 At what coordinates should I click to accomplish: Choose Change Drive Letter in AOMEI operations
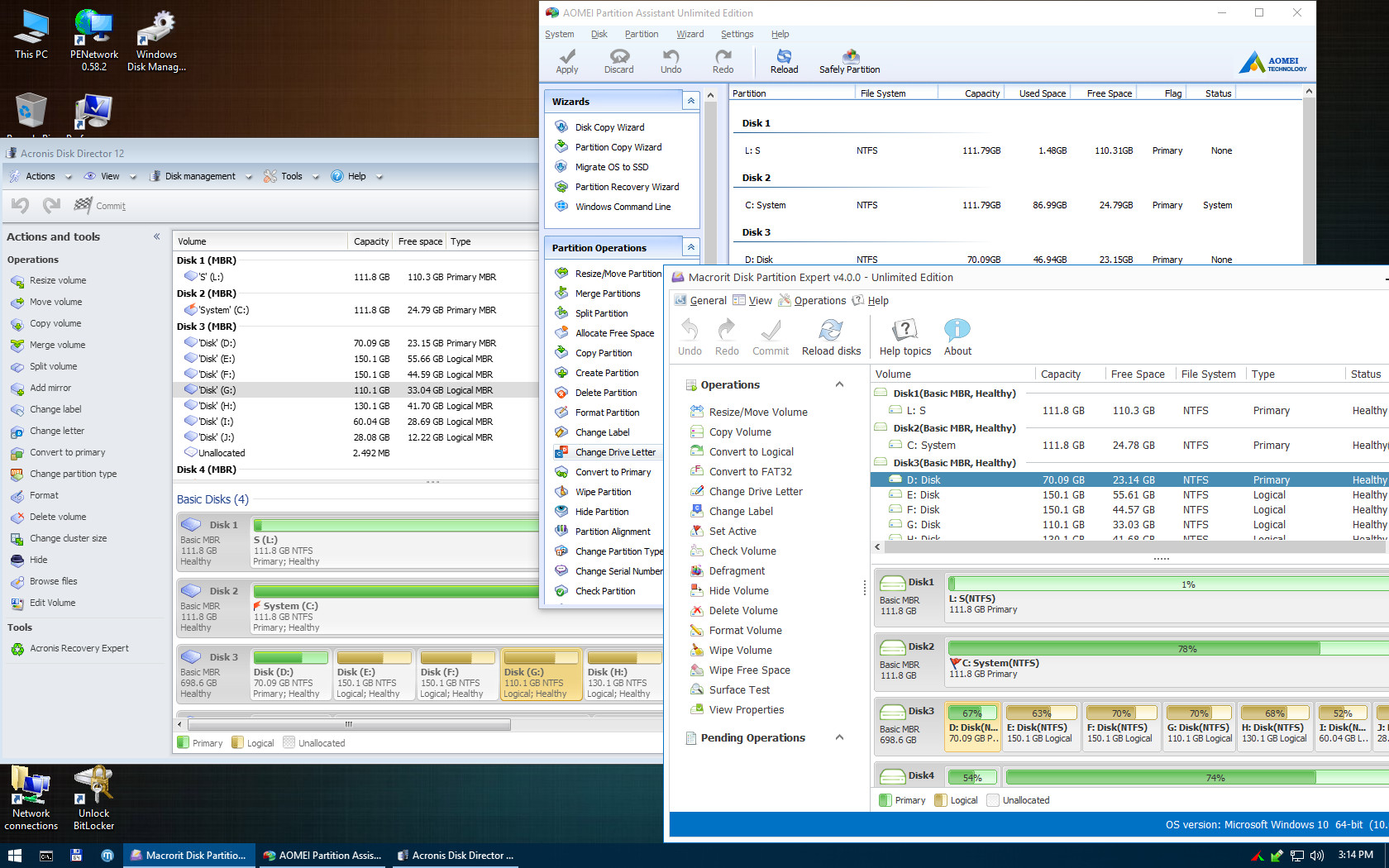pyautogui.click(x=615, y=452)
